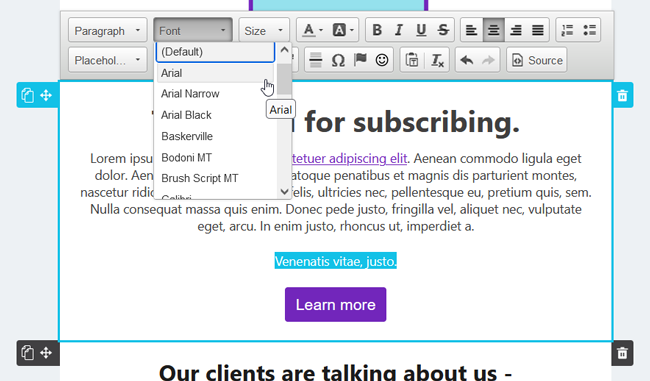Undo the last change
Screen dimensions: 650x381
pos(467,61)
